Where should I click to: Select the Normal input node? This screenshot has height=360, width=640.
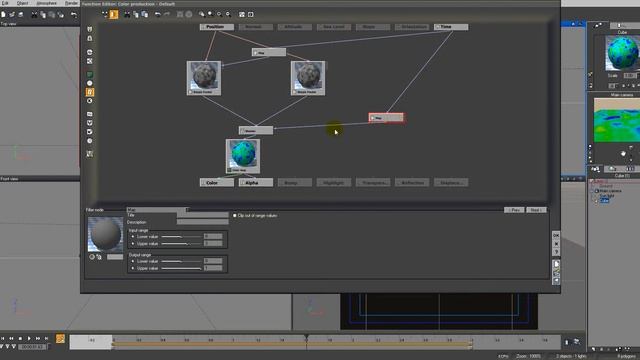(x=256, y=27)
